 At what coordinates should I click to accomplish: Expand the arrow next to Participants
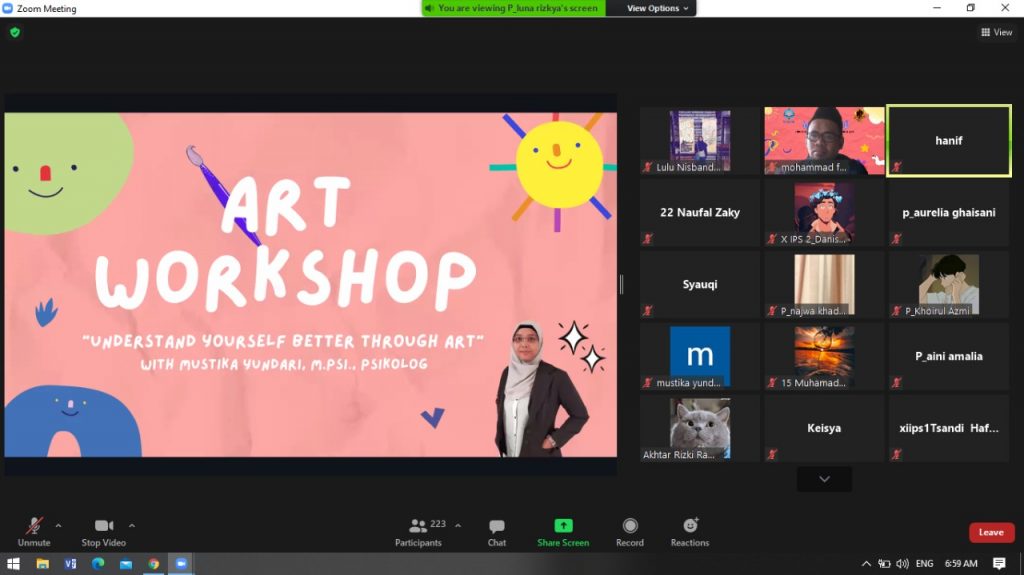click(458, 525)
